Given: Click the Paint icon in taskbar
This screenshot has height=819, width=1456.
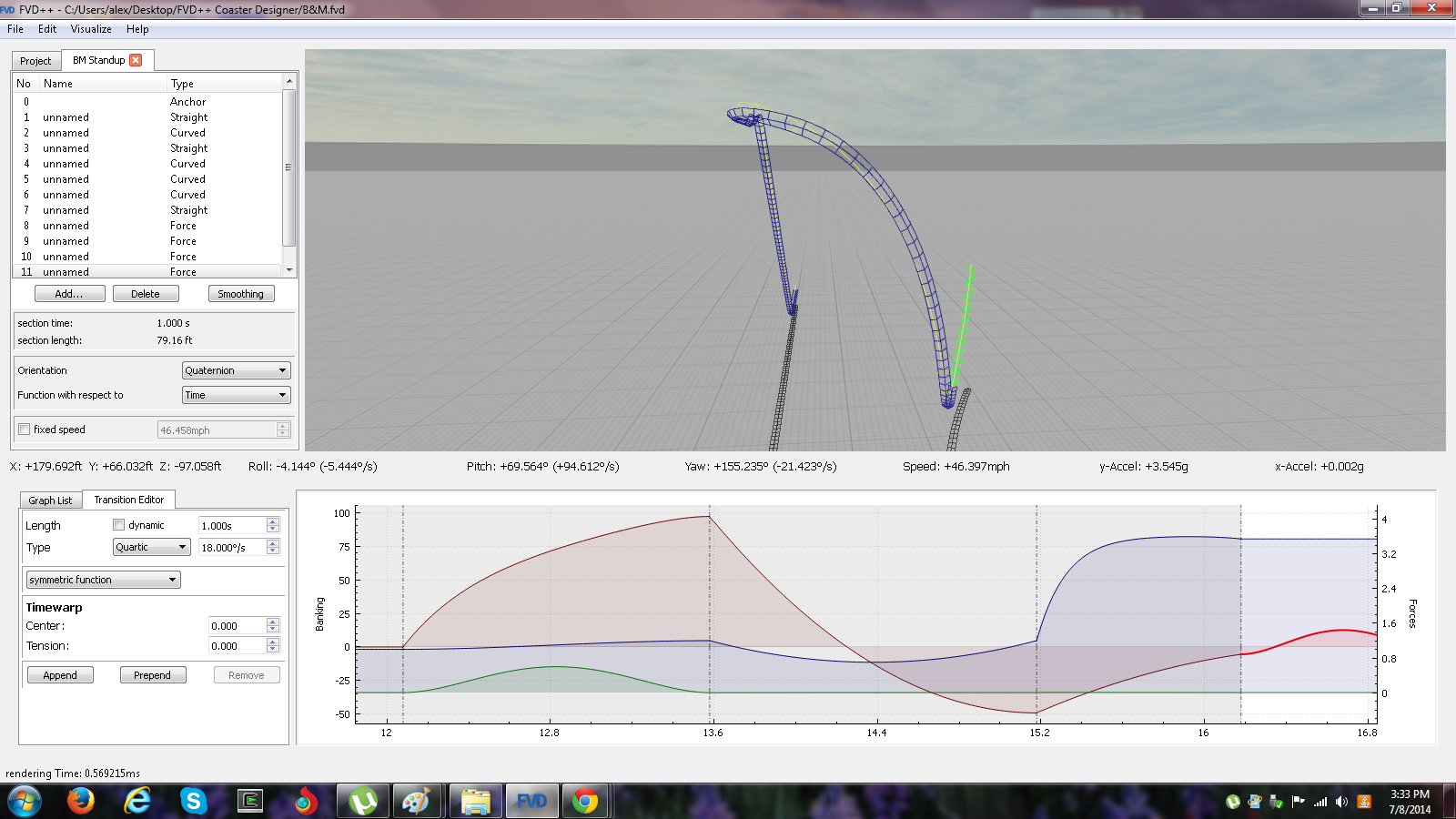Looking at the screenshot, I should [416, 801].
